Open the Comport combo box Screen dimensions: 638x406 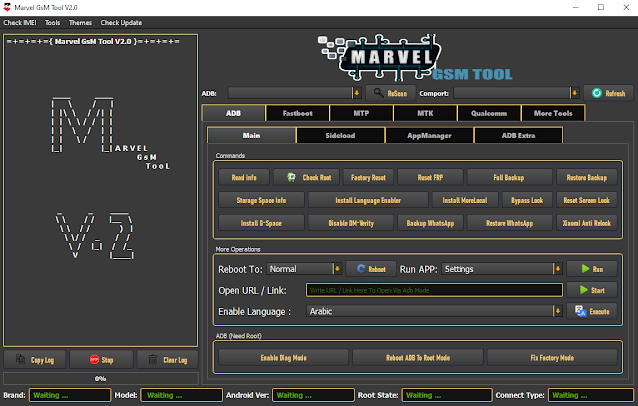pyautogui.click(x=516, y=93)
